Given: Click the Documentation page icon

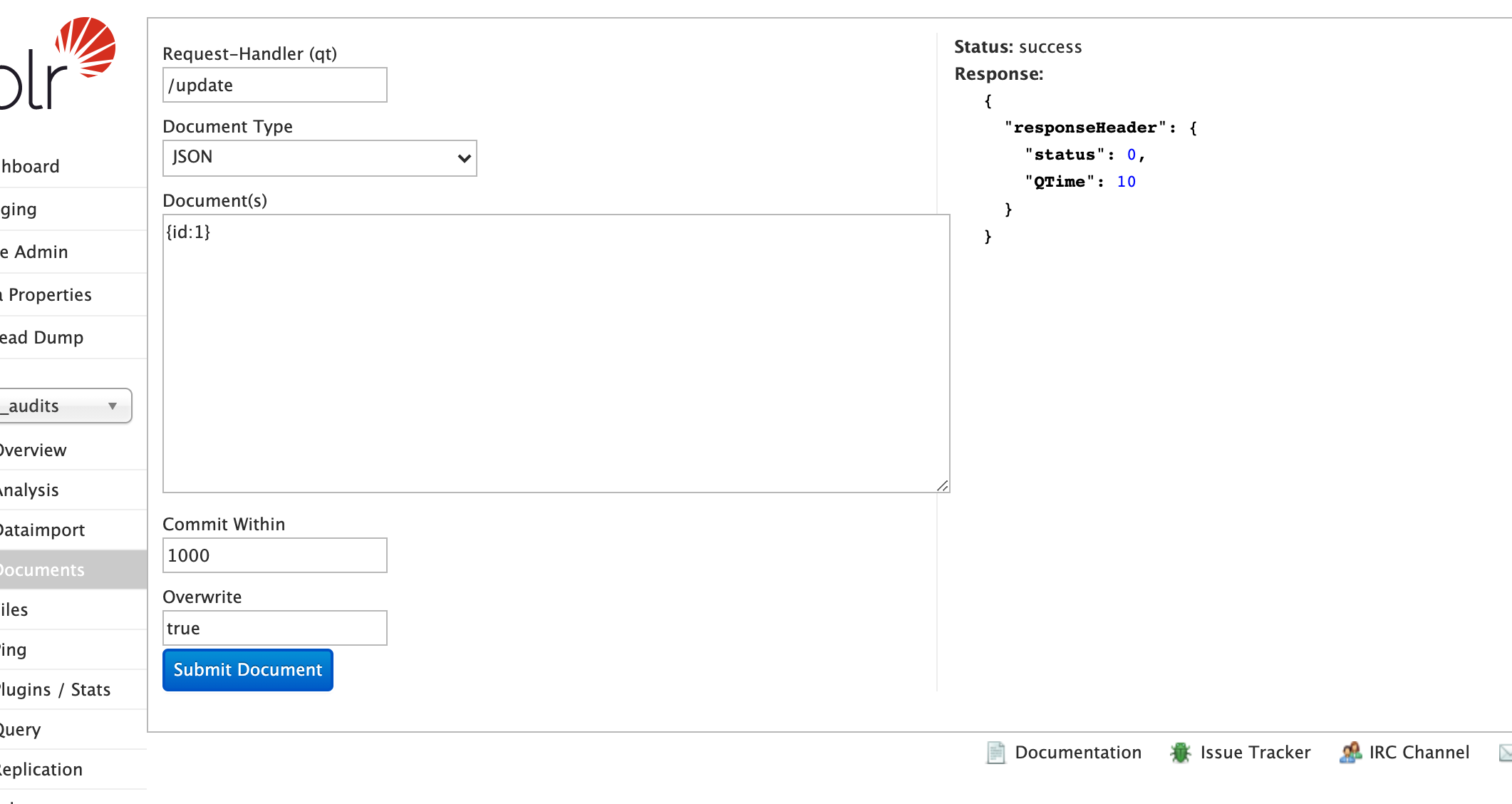Looking at the screenshot, I should (x=995, y=753).
